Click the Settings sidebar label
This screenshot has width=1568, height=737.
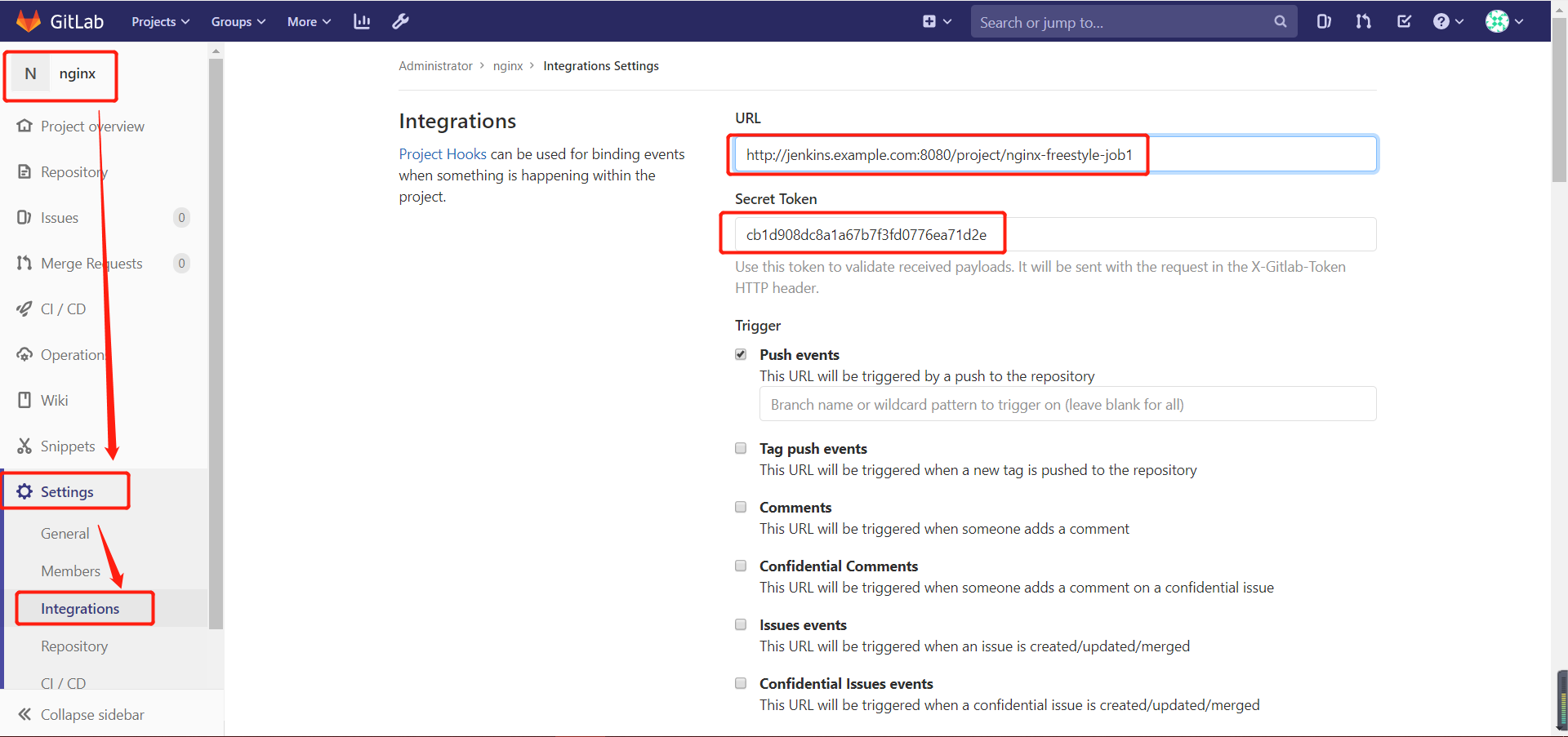[67, 492]
